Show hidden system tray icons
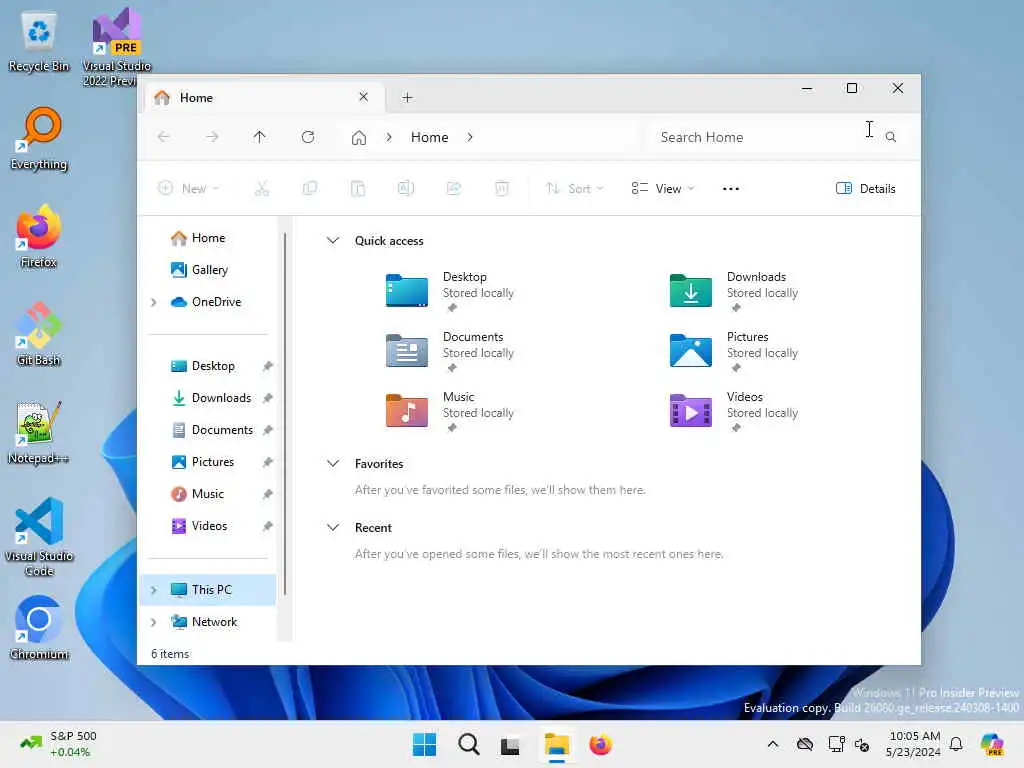This screenshot has height=768, width=1024. click(x=773, y=744)
